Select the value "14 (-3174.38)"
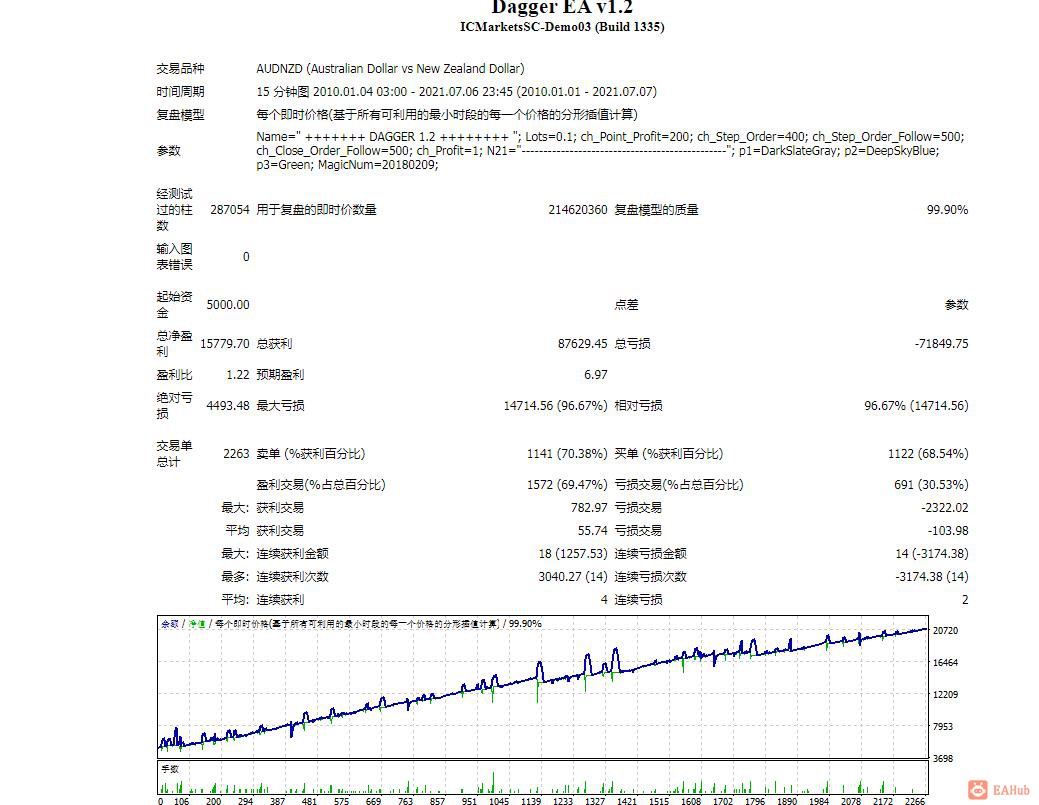The width and height of the screenshot is (1039, 805). click(x=931, y=553)
